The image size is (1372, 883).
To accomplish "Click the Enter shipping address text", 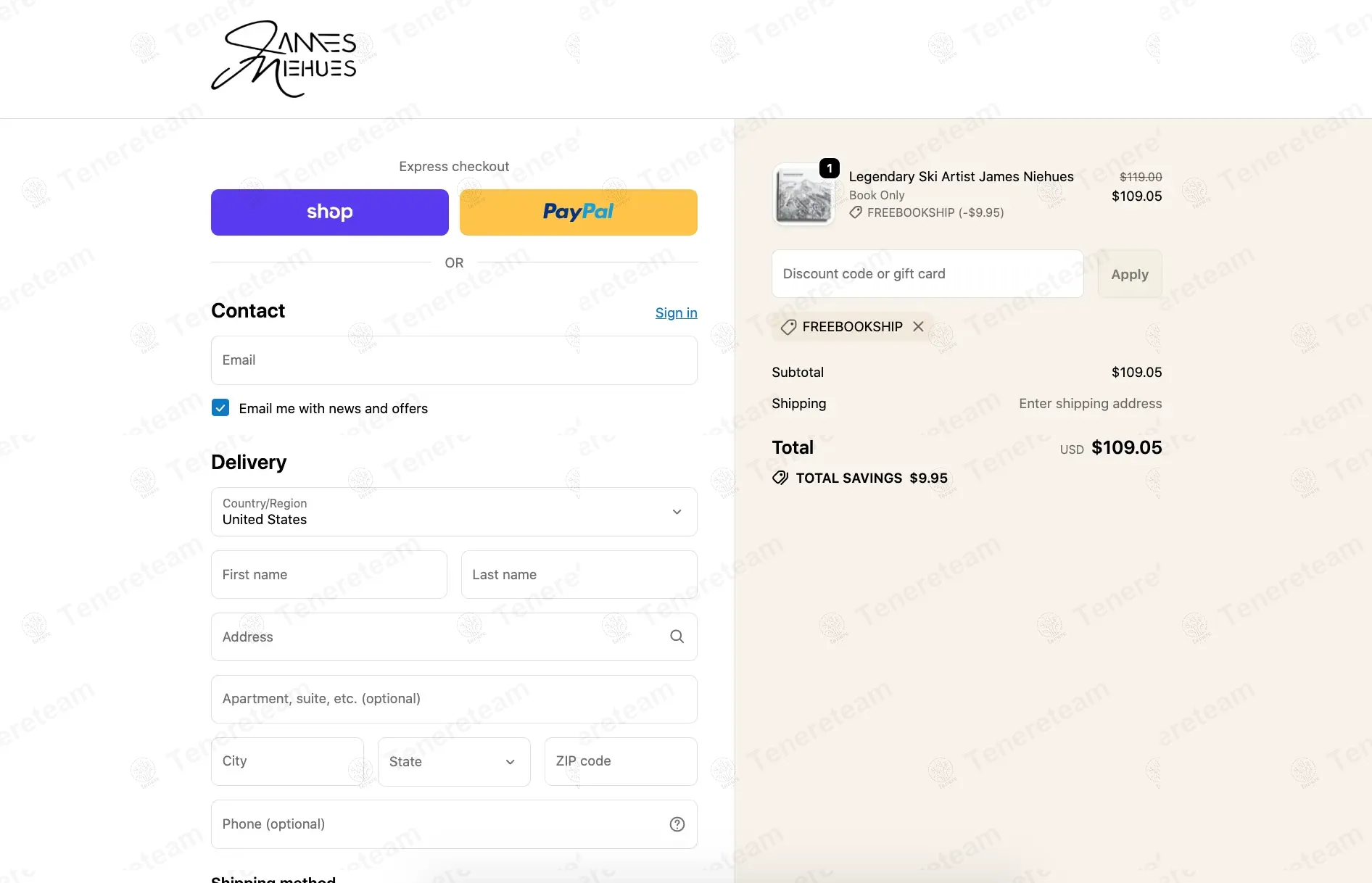I will click(1090, 403).
